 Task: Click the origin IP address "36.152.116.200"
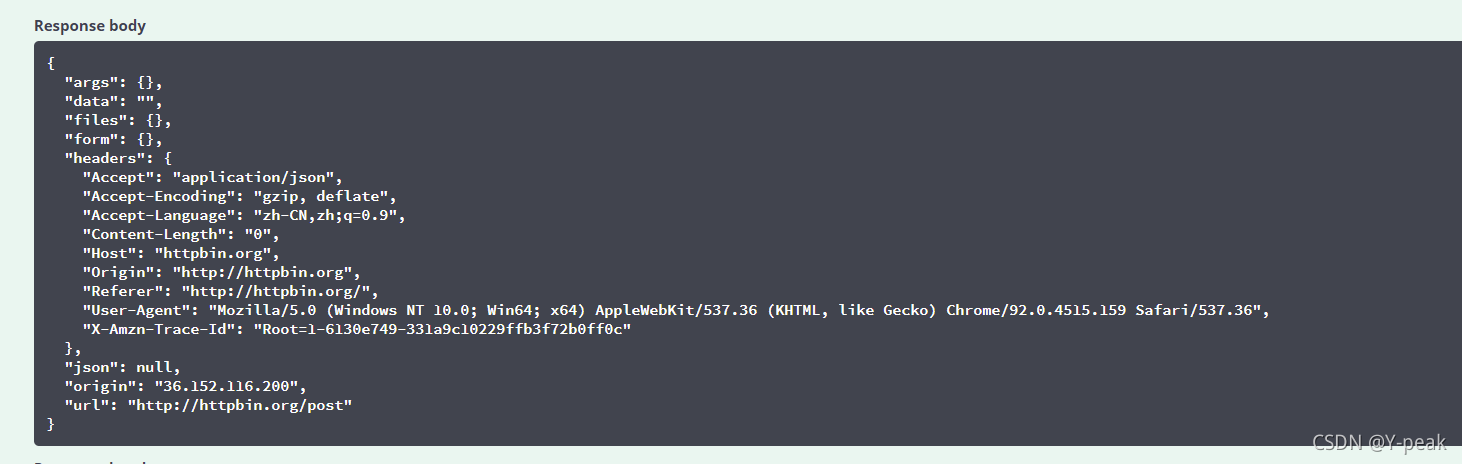point(229,386)
